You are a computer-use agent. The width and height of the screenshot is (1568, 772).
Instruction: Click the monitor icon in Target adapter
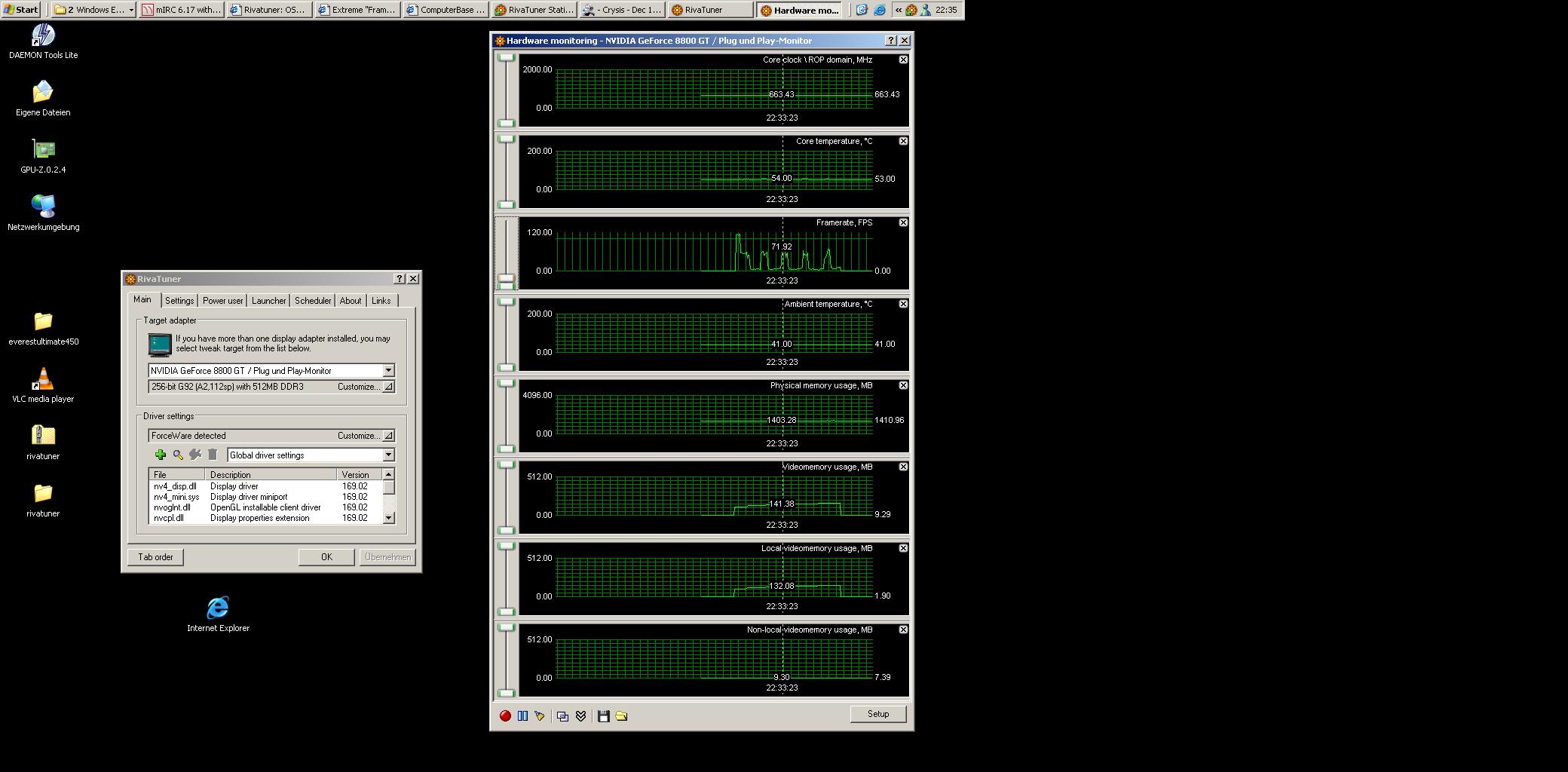(x=160, y=345)
